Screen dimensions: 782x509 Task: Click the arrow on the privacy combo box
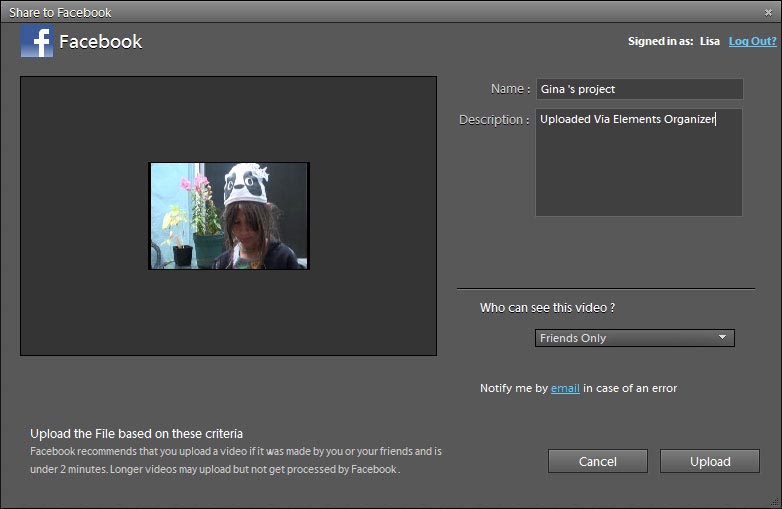coord(722,338)
